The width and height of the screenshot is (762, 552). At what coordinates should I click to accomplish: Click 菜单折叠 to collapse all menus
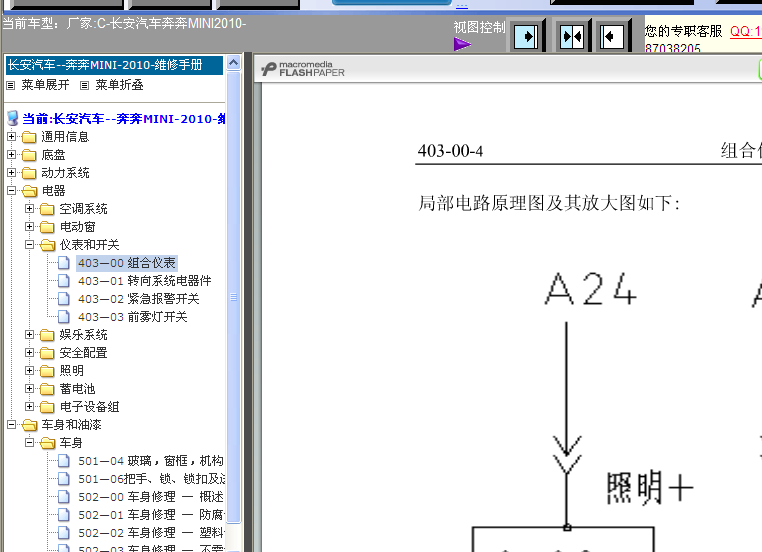coord(119,85)
